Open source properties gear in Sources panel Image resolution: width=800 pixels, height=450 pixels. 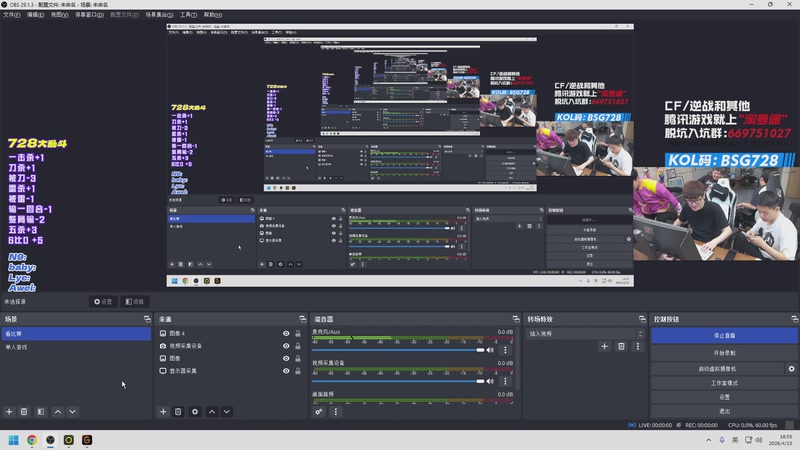pyautogui.click(x=195, y=411)
